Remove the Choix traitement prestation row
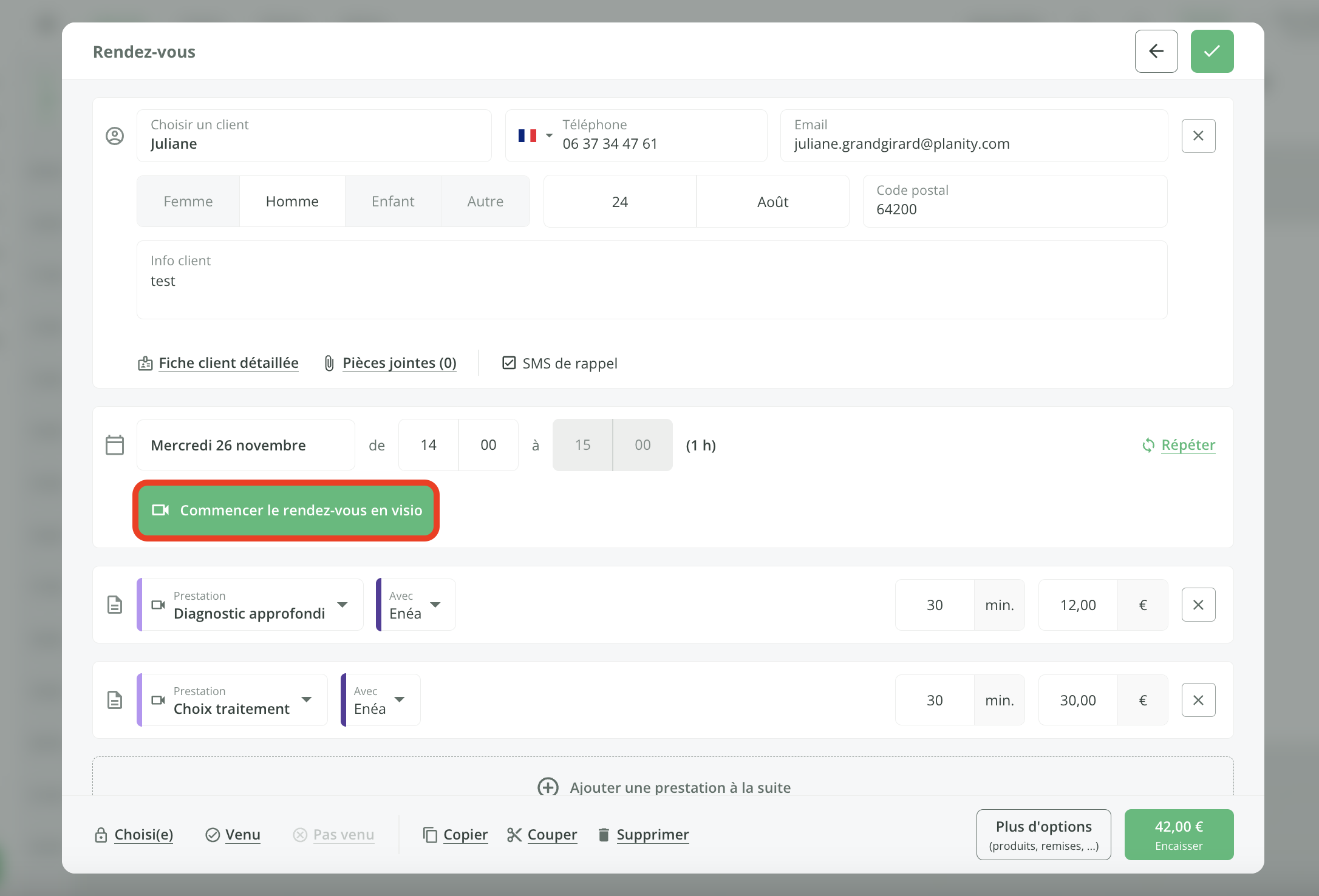Viewport: 1319px width, 896px height. (1198, 700)
